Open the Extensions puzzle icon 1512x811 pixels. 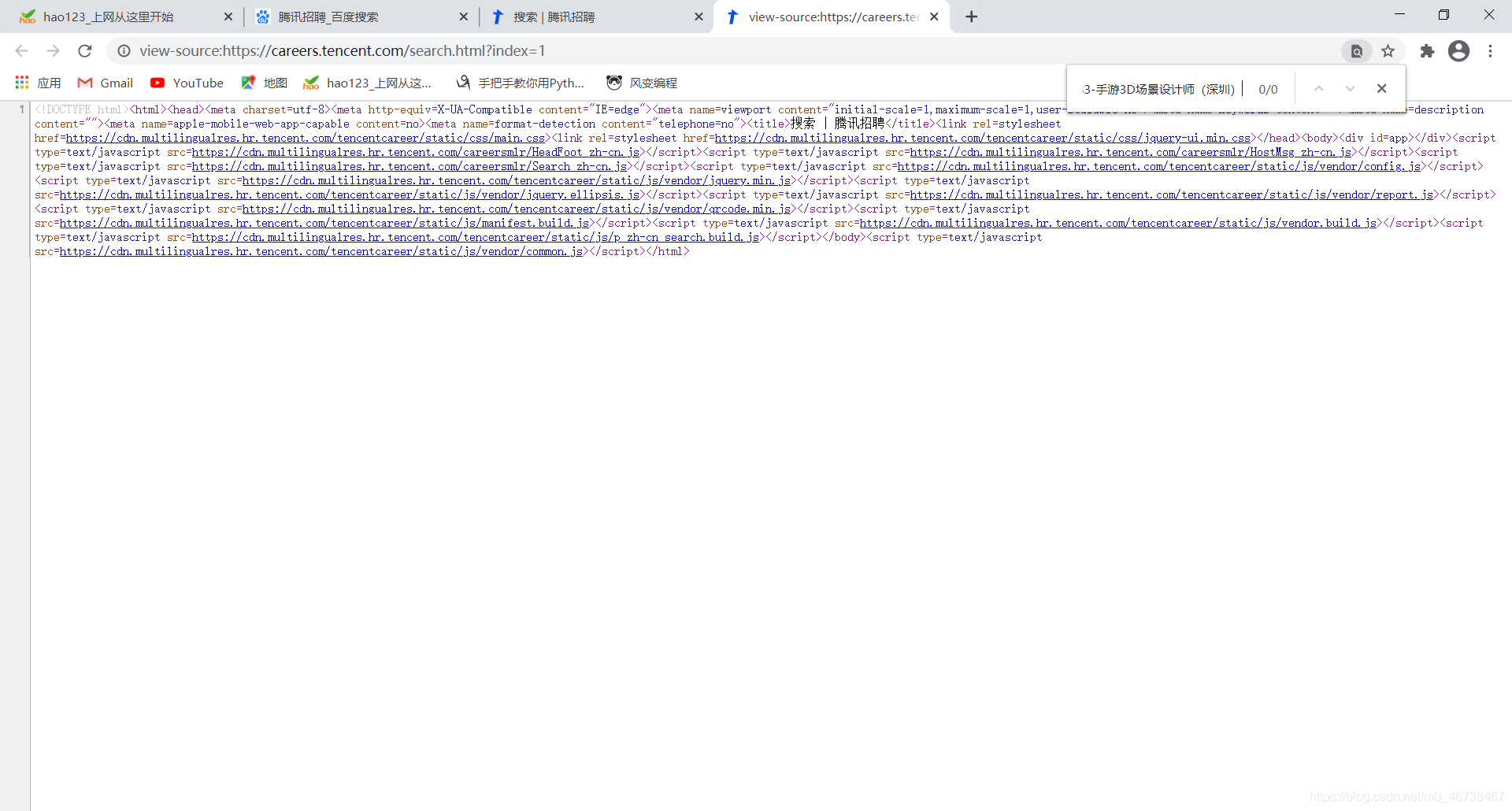1427,51
